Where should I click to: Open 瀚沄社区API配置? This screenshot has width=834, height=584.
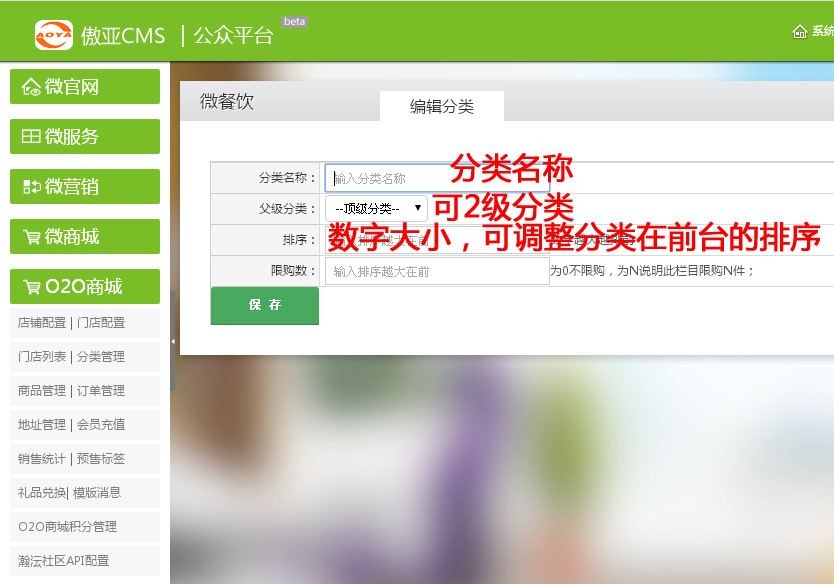[63, 561]
